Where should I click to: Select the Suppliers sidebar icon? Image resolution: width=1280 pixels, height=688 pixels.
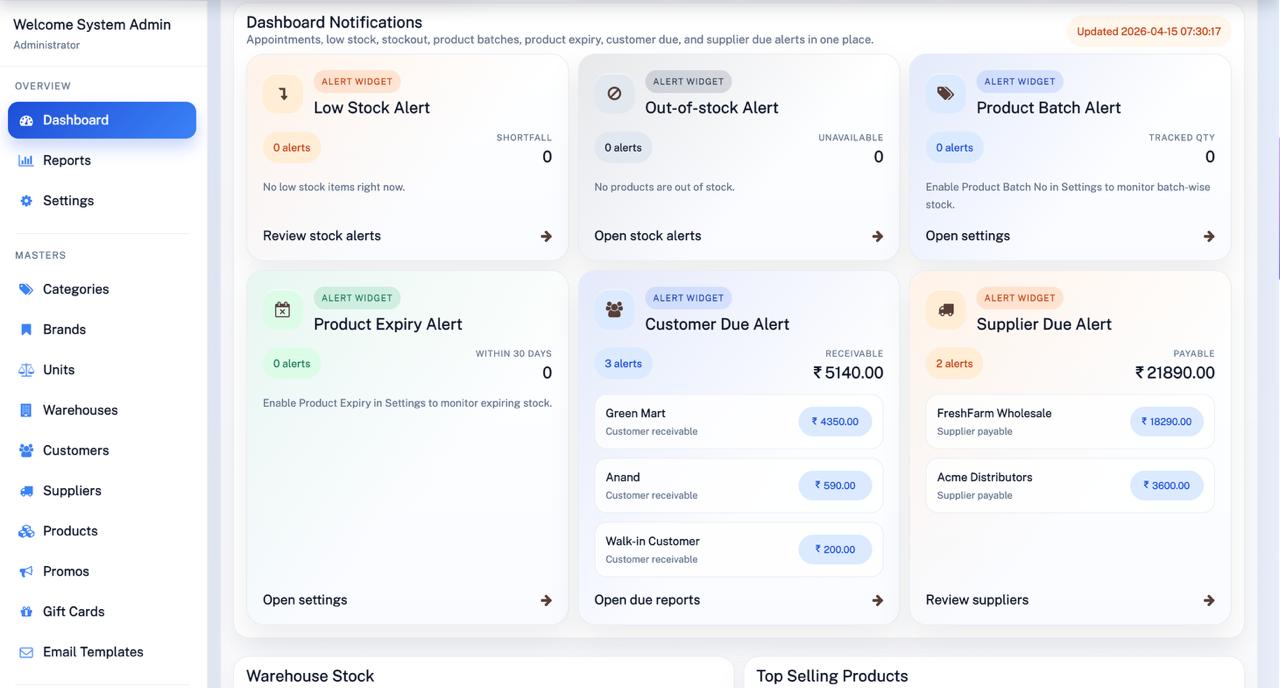tap(25, 490)
